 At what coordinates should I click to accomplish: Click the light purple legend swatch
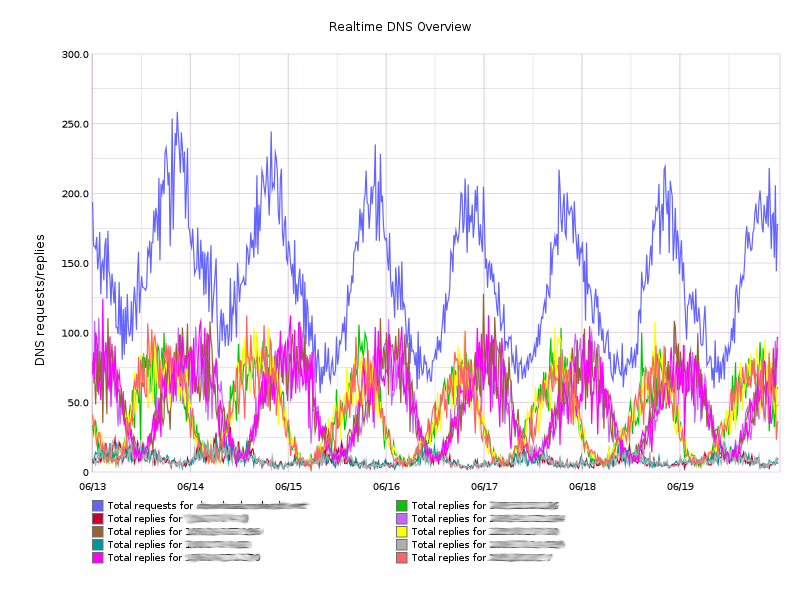coord(402,519)
